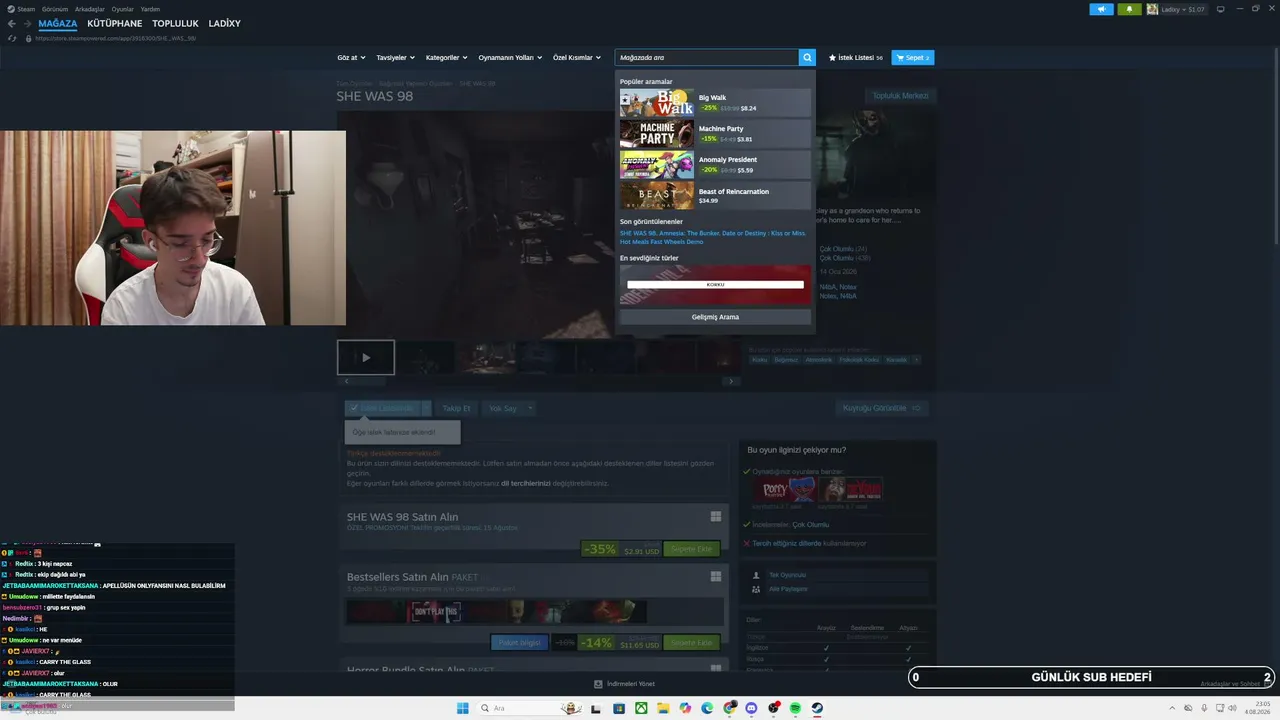Open the downloads icon at the bottom bar
This screenshot has width=1280, height=720.
pyautogui.click(x=598, y=684)
